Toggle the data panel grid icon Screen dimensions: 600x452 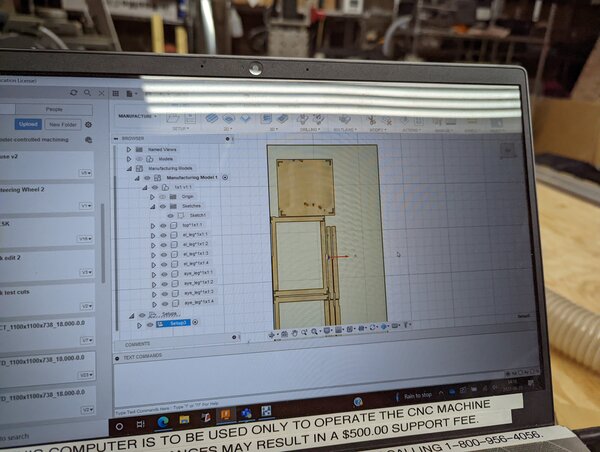tap(116, 93)
